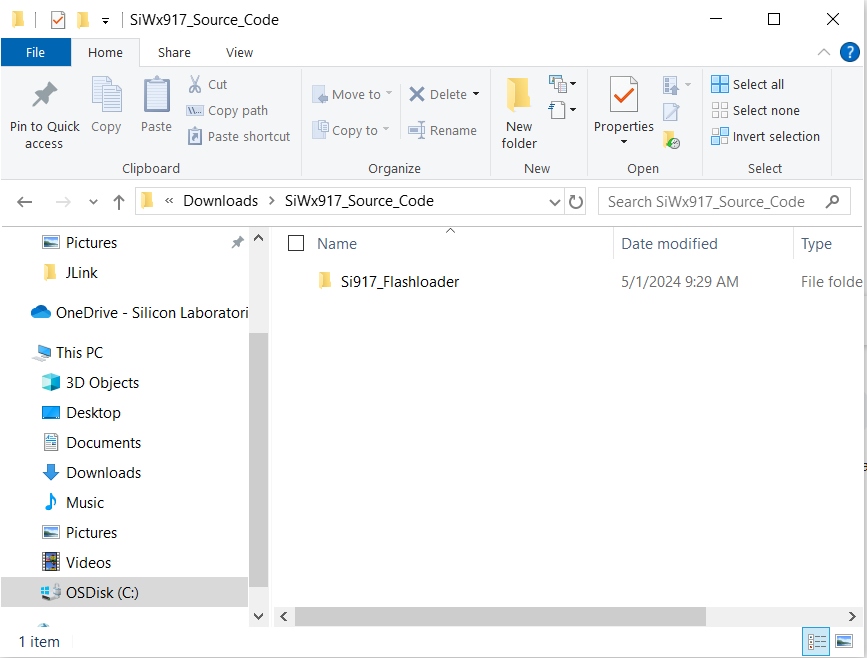The image size is (867, 658).
Task: Click Downloads in the address breadcrumb
Action: [x=221, y=201]
